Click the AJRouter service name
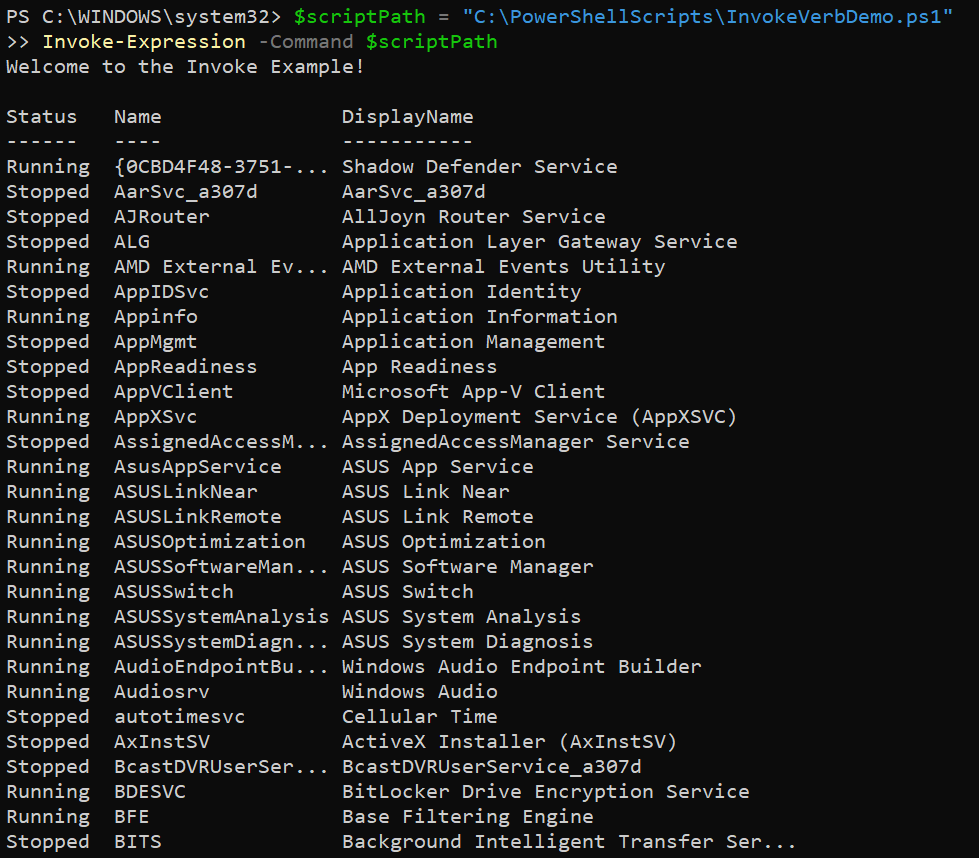 162,217
